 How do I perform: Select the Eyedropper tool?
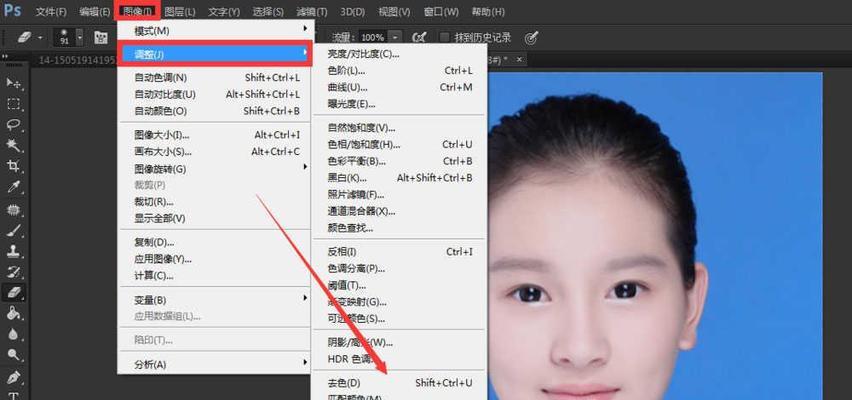tap(13, 188)
